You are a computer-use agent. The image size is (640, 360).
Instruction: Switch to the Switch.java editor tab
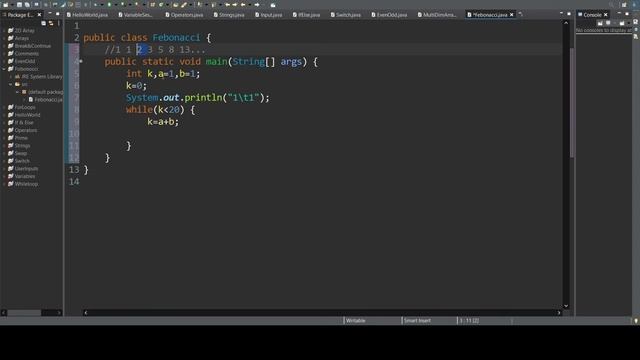coord(346,15)
